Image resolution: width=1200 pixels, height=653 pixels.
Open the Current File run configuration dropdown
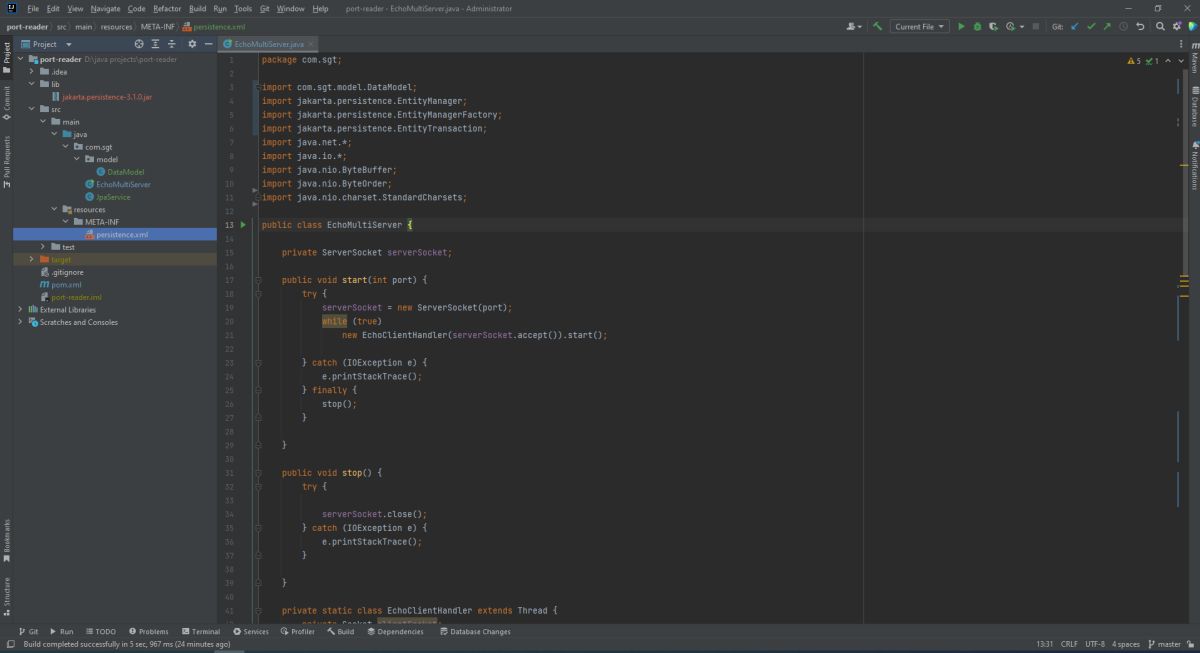(920, 26)
